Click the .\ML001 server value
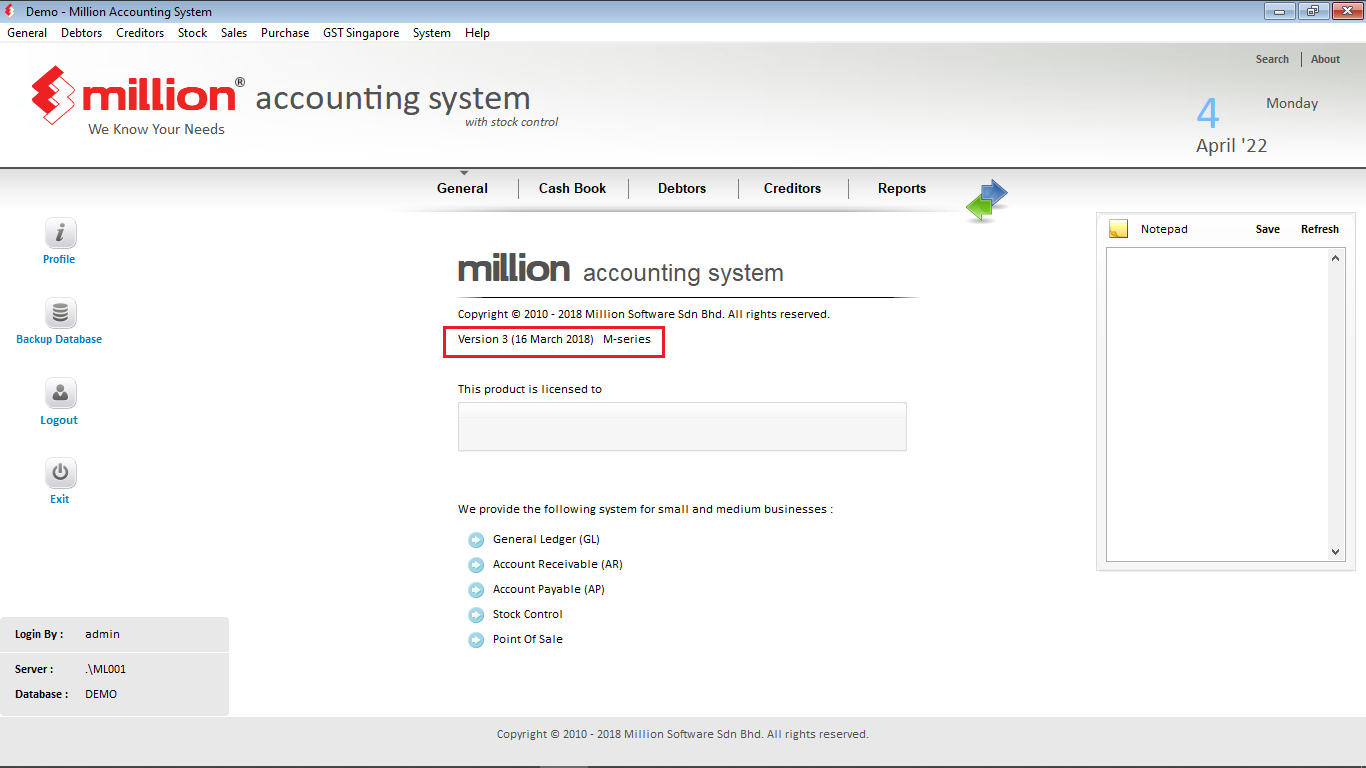This screenshot has width=1366, height=768. coord(105,669)
